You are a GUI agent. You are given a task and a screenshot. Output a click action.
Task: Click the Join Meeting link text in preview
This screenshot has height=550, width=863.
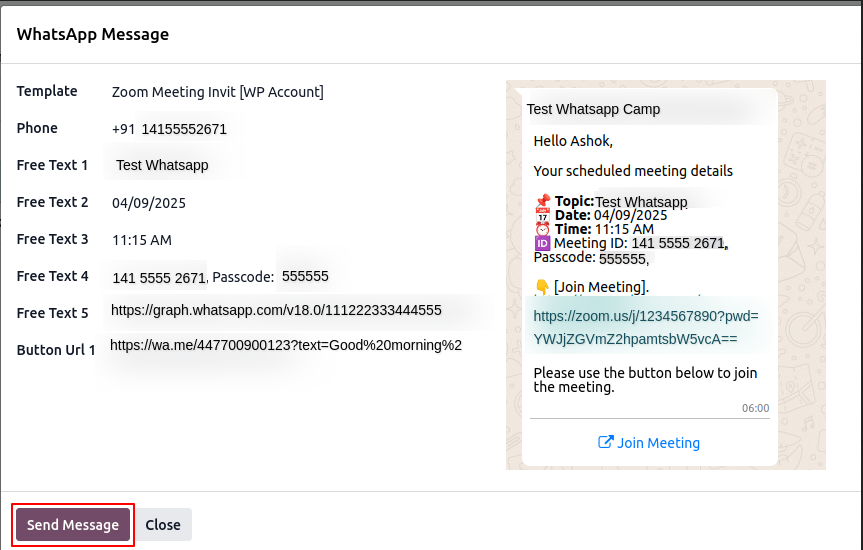point(658,443)
